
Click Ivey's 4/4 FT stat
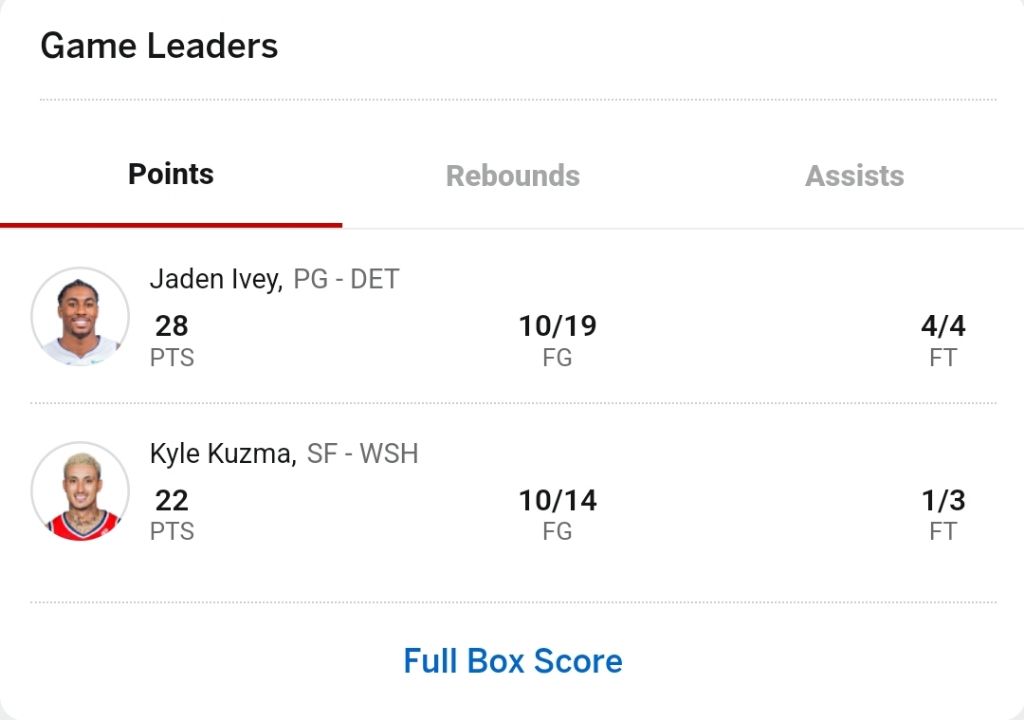pos(943,341)
